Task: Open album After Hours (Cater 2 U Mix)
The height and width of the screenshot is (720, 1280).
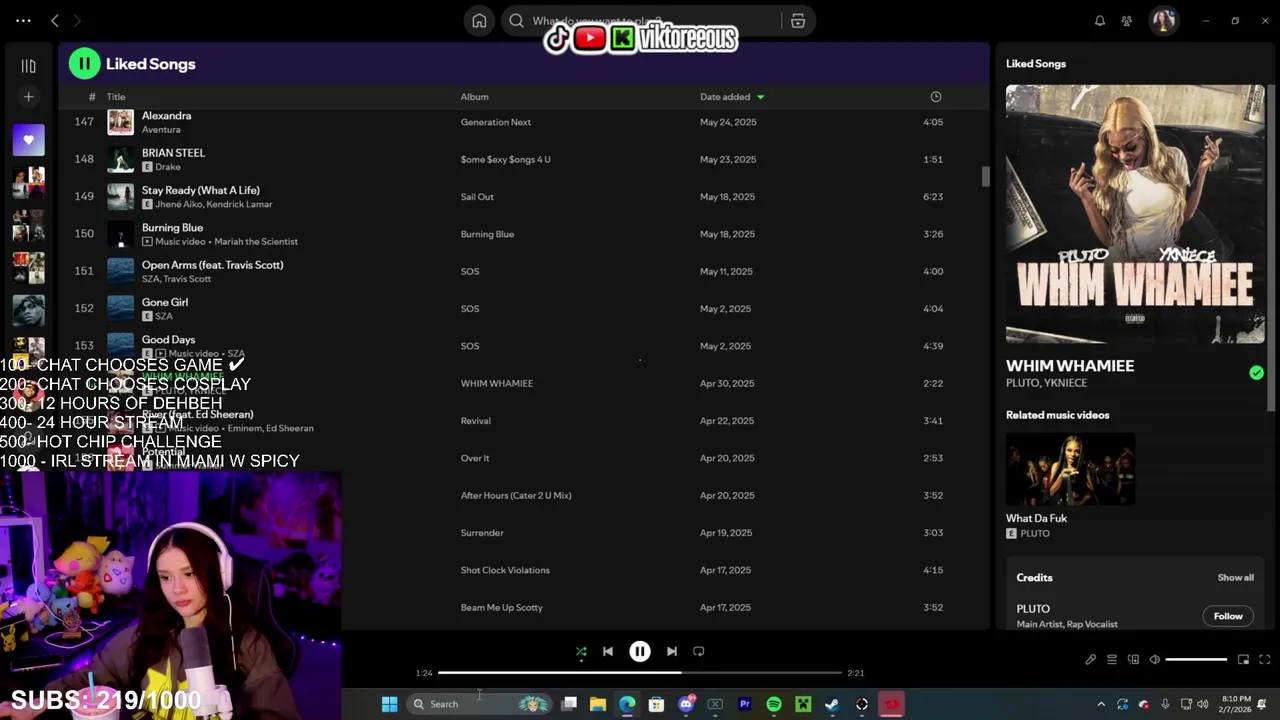Action: click(516, 496)
